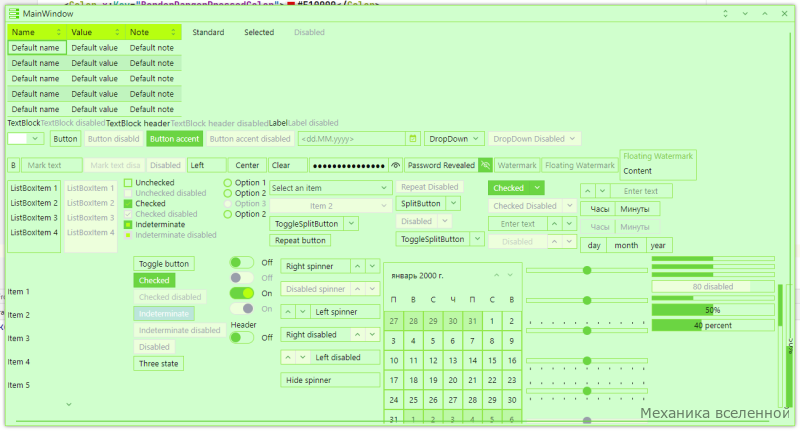
Task: Click the 40 percent progress bar
Action: point(713,325)
